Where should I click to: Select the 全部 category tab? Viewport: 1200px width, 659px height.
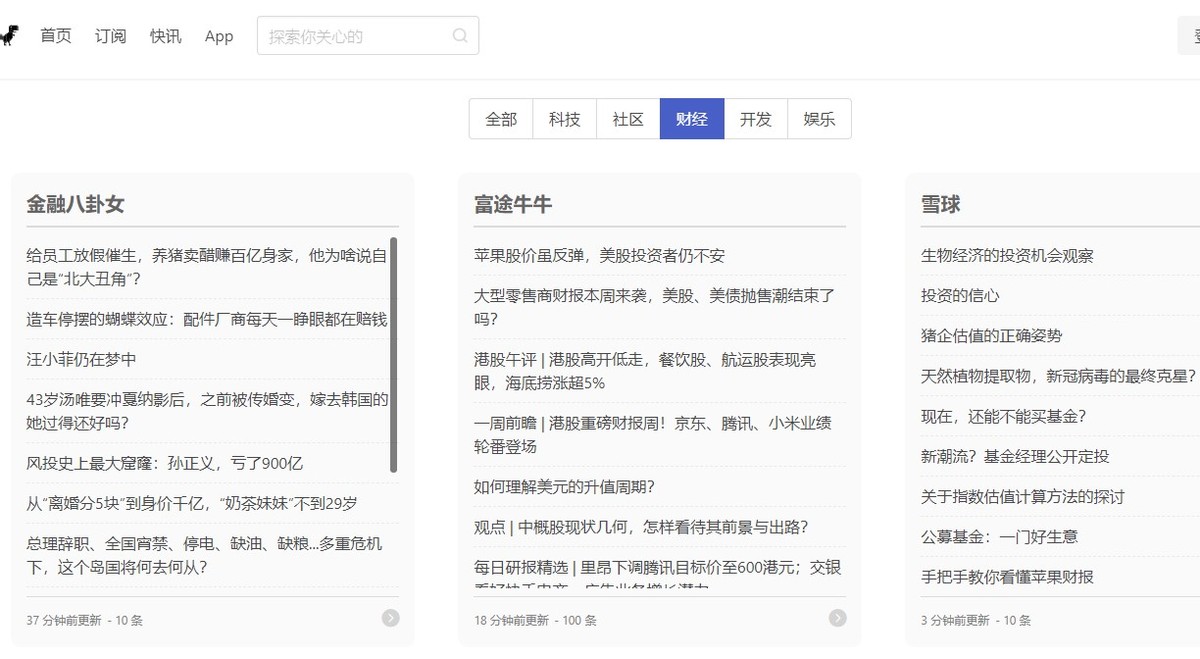point(501,119)
